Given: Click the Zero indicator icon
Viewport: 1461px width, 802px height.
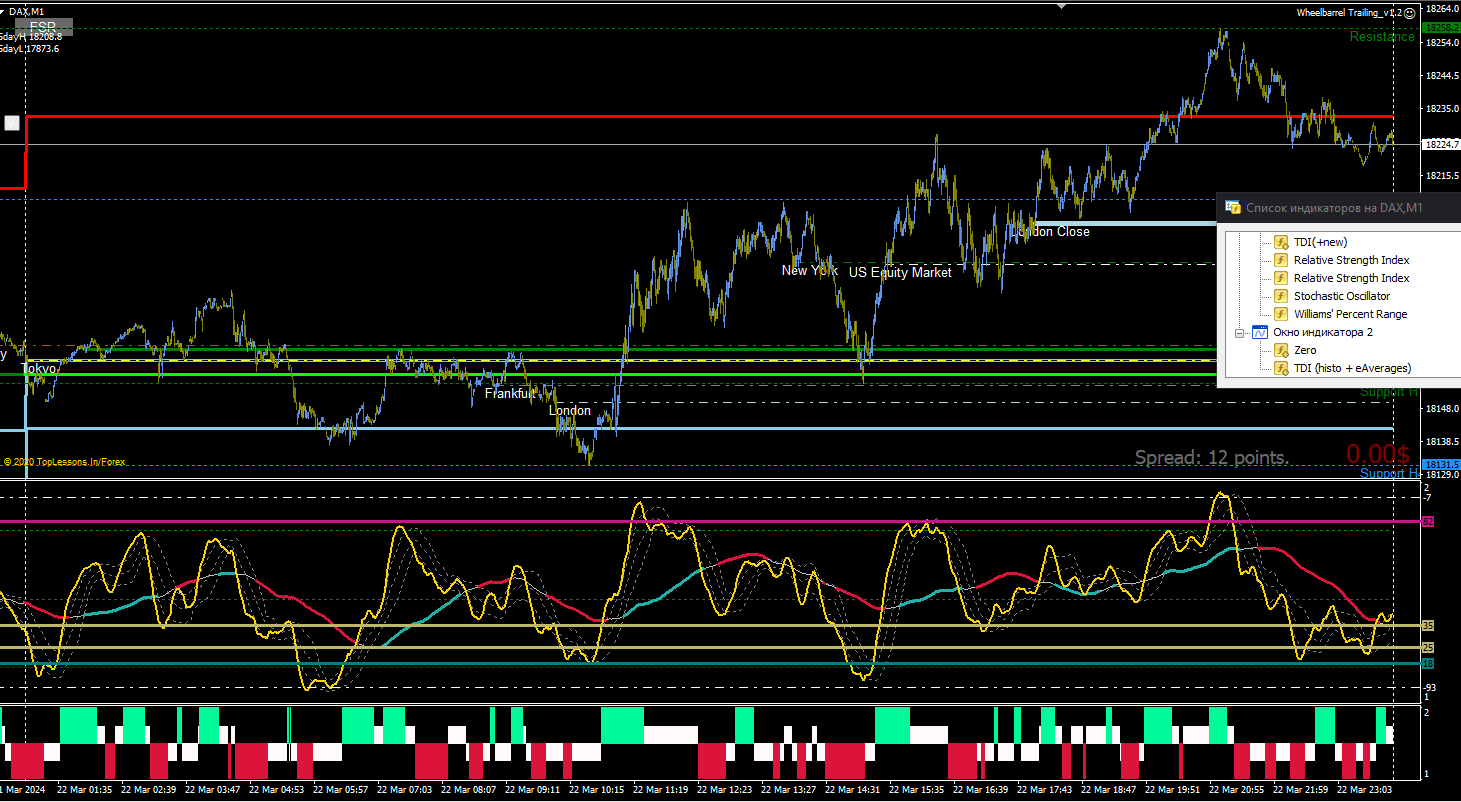Looking at the screenshot, I should pos(1281,350).
